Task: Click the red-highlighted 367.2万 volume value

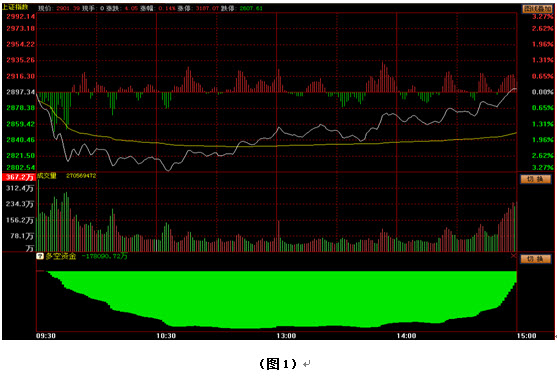Action: [x=19, y=177]
